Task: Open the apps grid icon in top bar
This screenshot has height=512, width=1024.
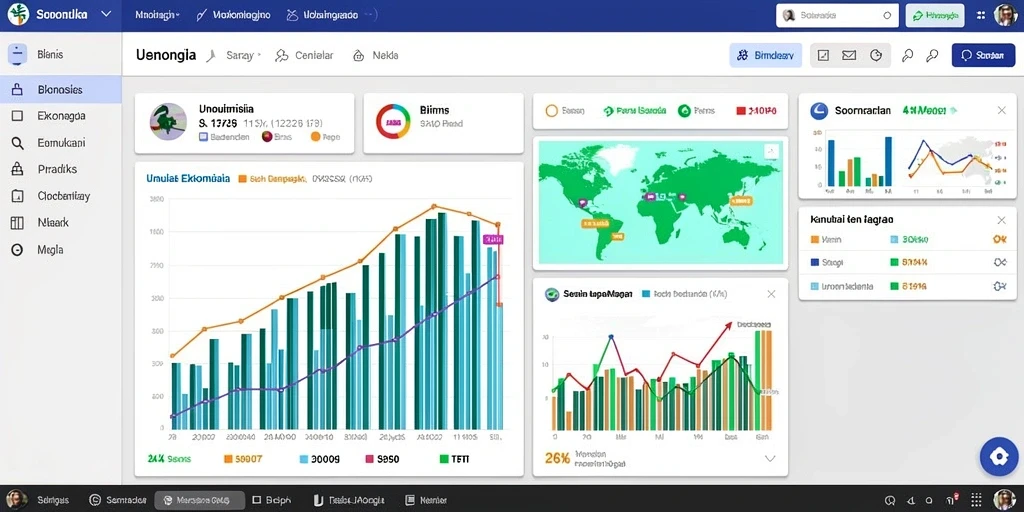Action: [980, 15]
